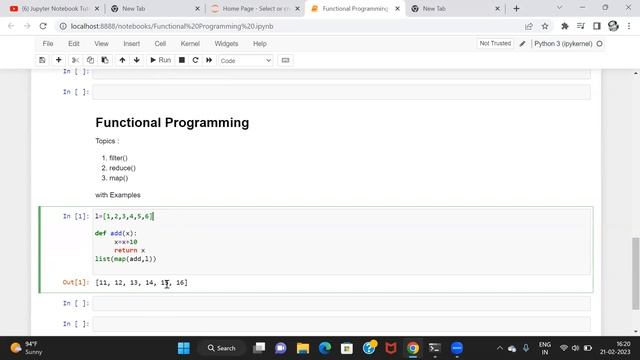
Task: Open the Chrome three-dot menu
Action: pyautogui.click(x=629, y=26)
